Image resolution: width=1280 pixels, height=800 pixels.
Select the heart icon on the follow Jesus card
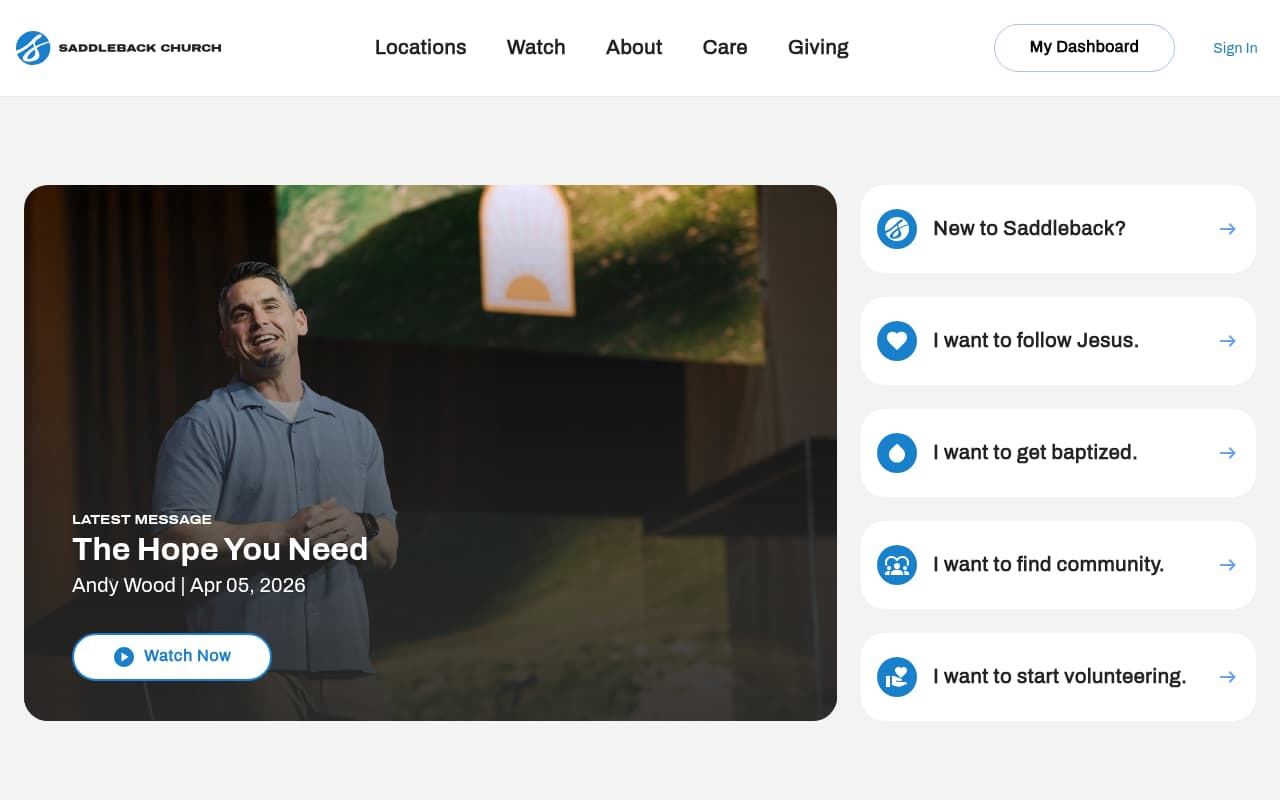(x=897, y=341)
